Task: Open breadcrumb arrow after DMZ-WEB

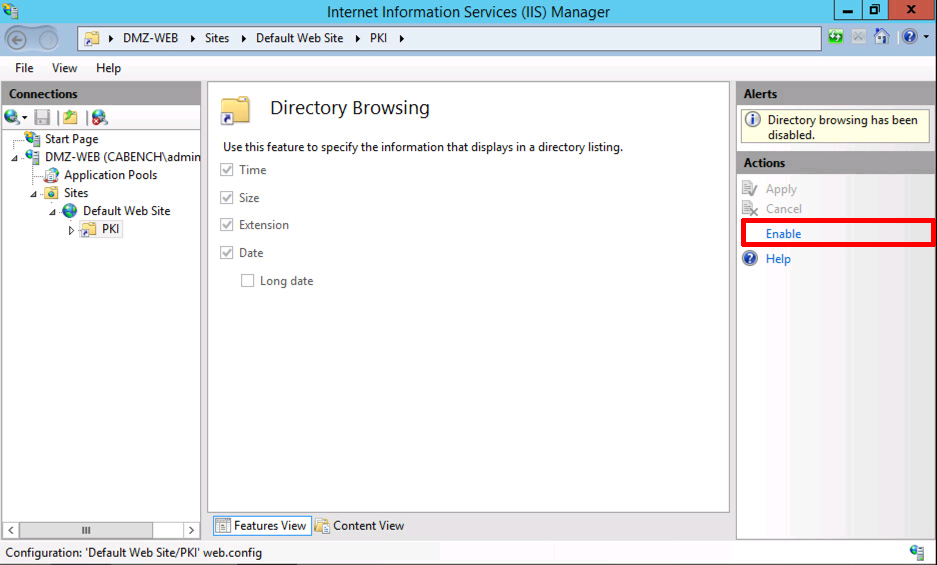Action: [192, 38]
